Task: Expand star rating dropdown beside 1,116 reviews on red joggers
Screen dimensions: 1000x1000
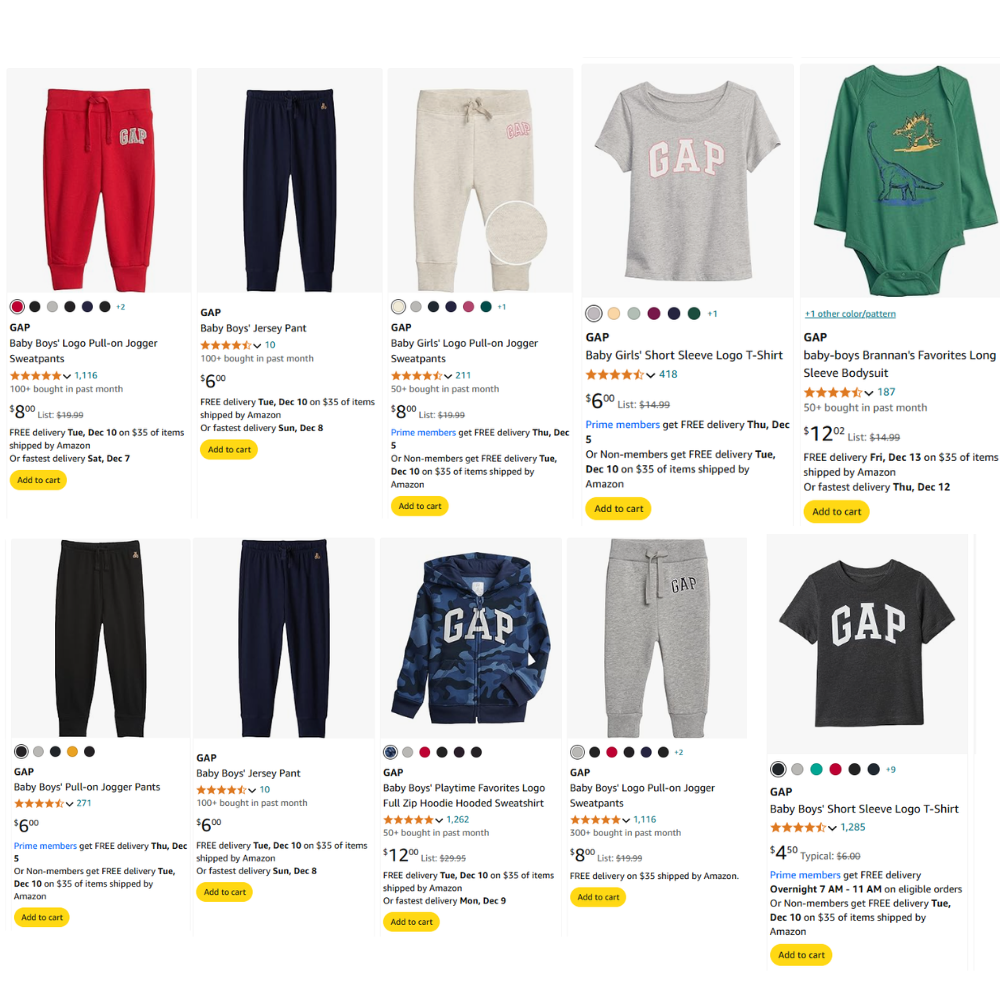Action: click(66, 376)
